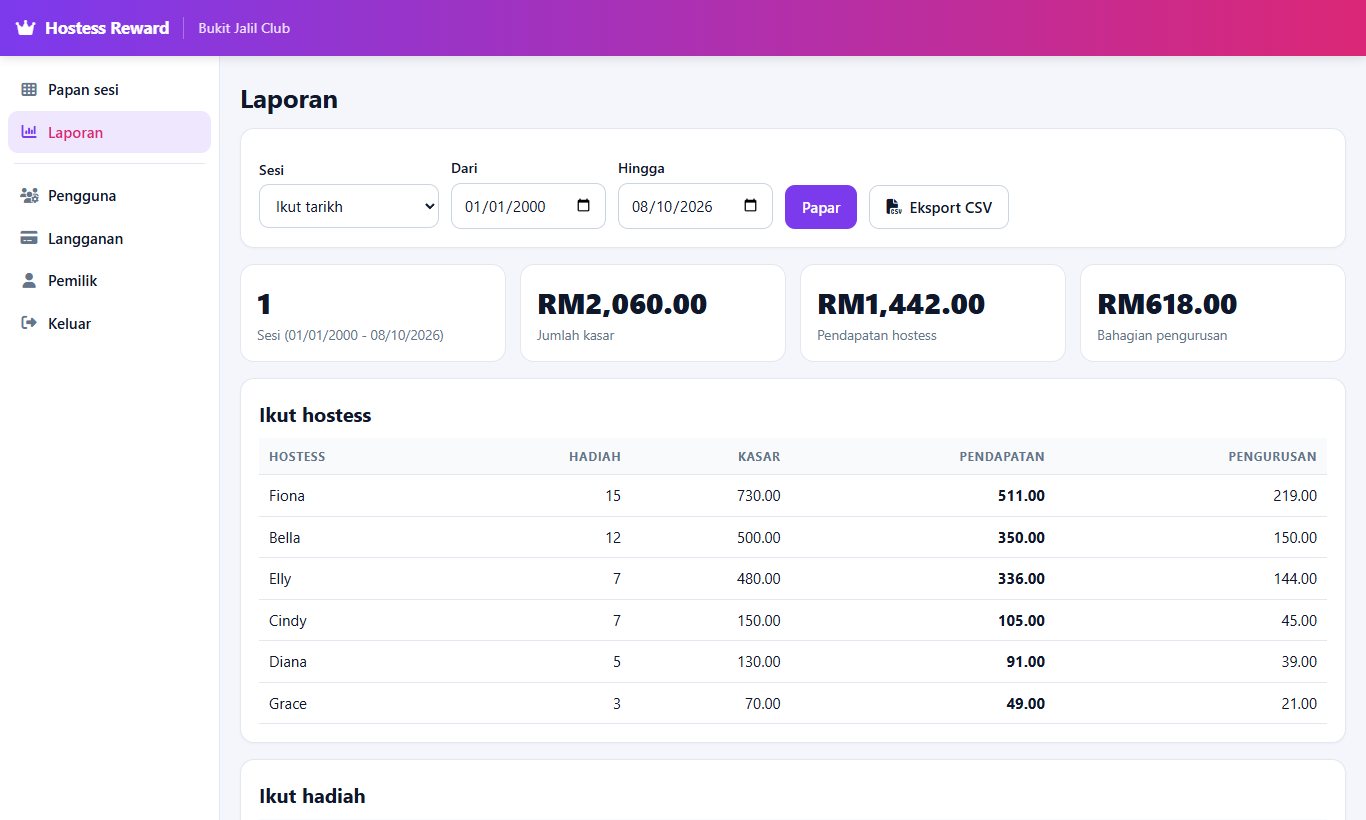Click Fiona's pendapatan value 511.00

coord(1021,496)
